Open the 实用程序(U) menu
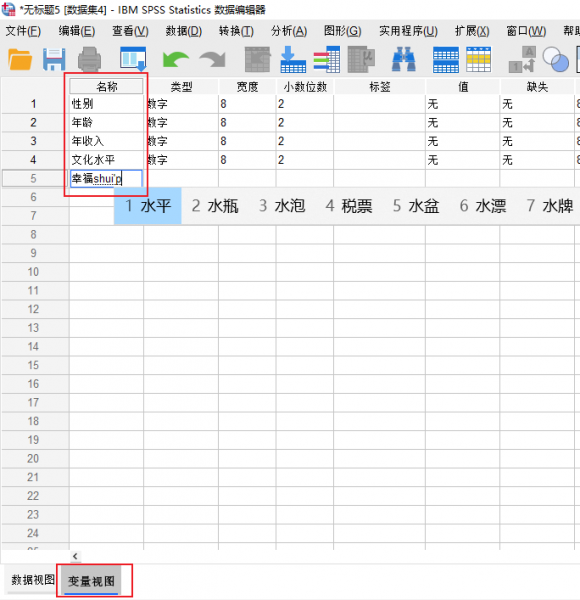The width and height of the screenshot is (580, 600). (x=408, y=31)
